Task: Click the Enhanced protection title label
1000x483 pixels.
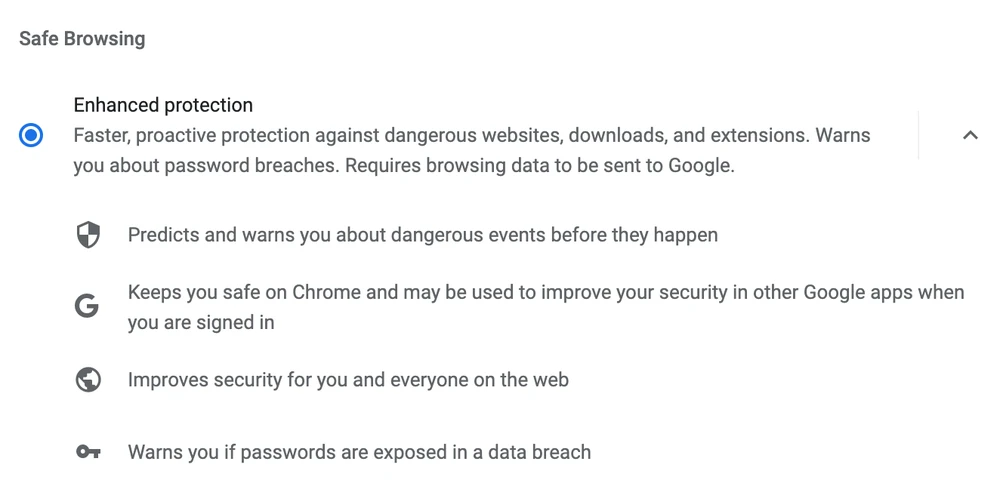Action: (163, 105)
